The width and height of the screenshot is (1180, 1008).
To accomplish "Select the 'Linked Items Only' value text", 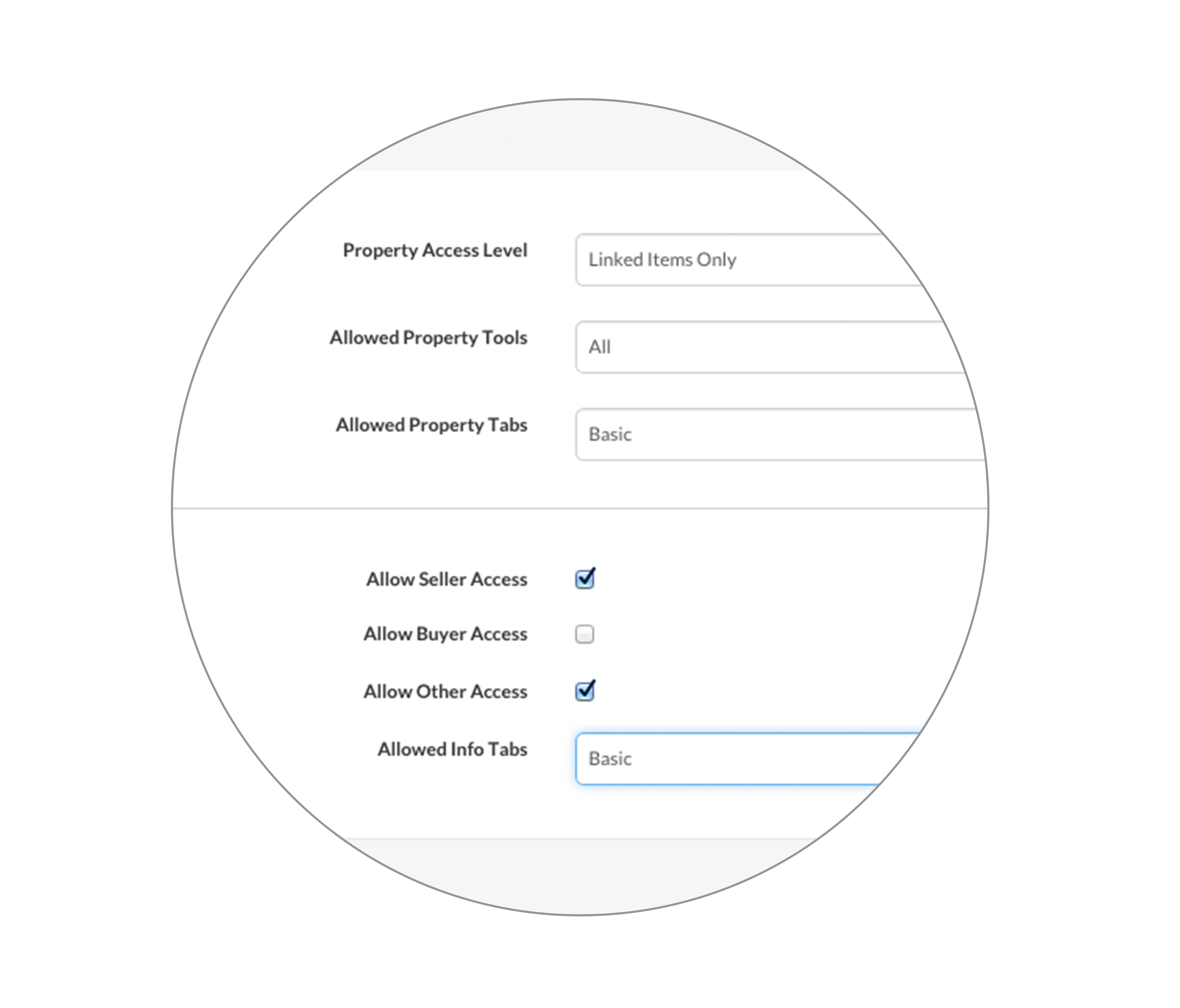I will (662, 260).
